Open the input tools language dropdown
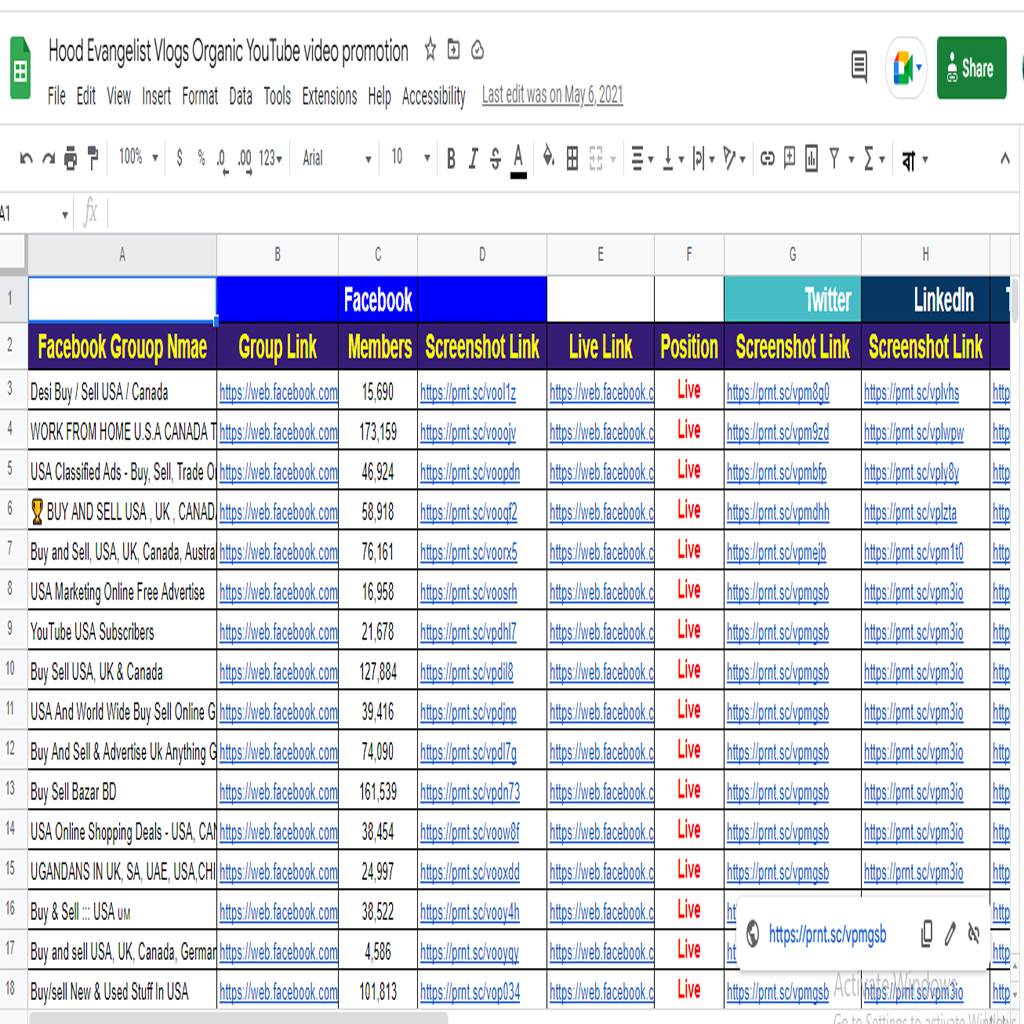 [x=914, y=159]
